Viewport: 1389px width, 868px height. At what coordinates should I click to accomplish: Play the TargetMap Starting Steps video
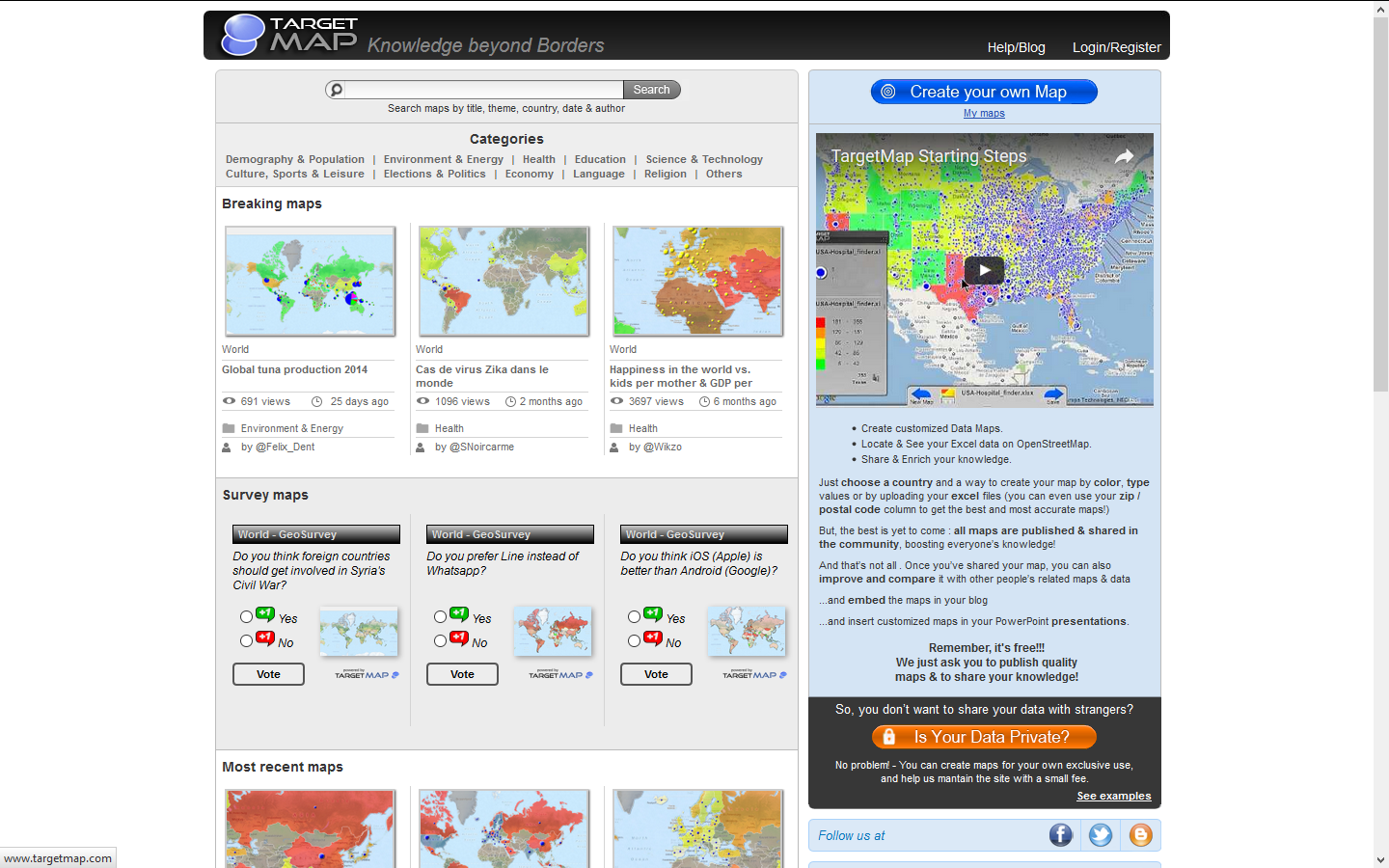click(984, 270)
